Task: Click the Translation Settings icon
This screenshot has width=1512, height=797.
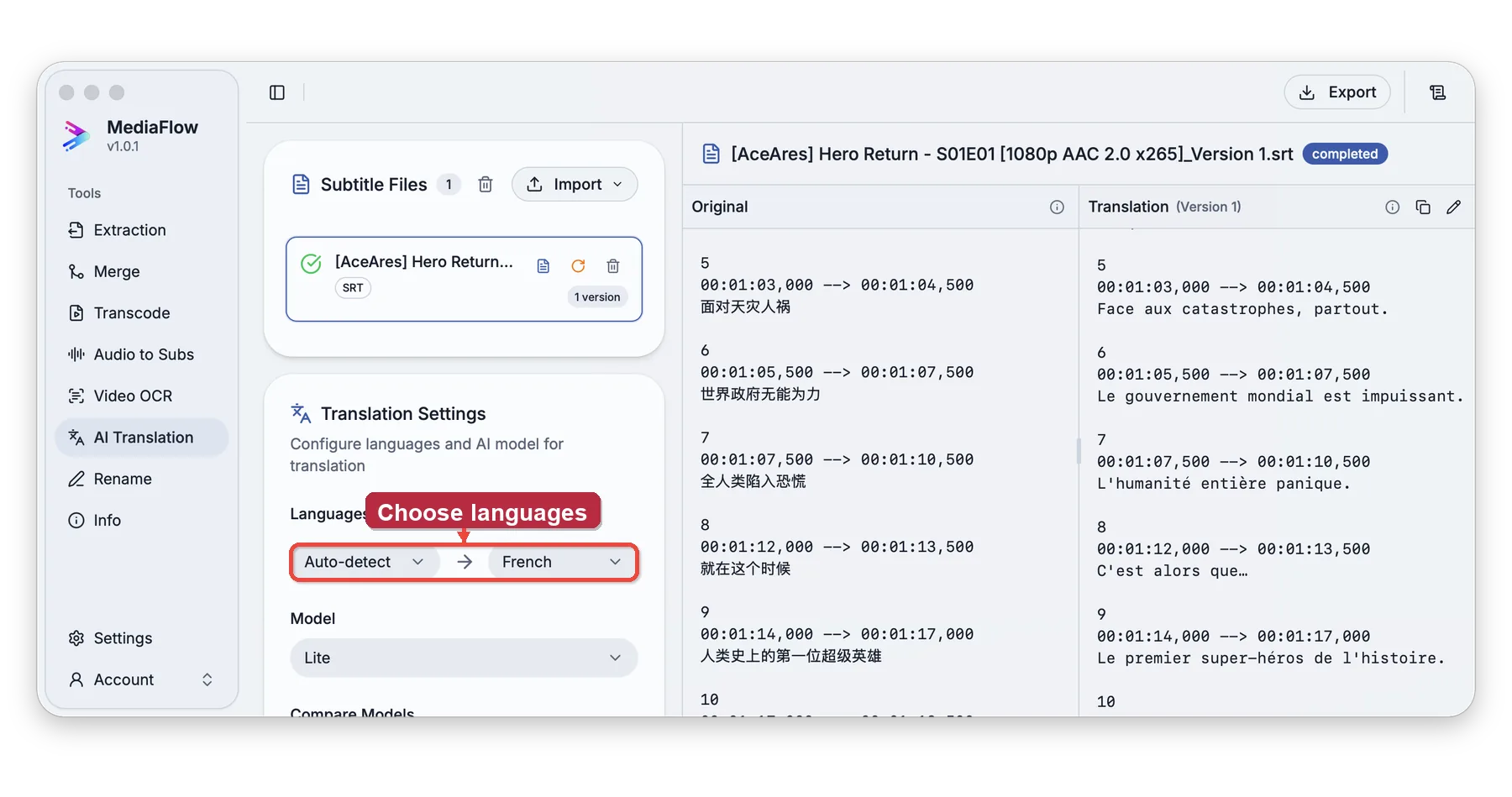Action: click(301, 413)
